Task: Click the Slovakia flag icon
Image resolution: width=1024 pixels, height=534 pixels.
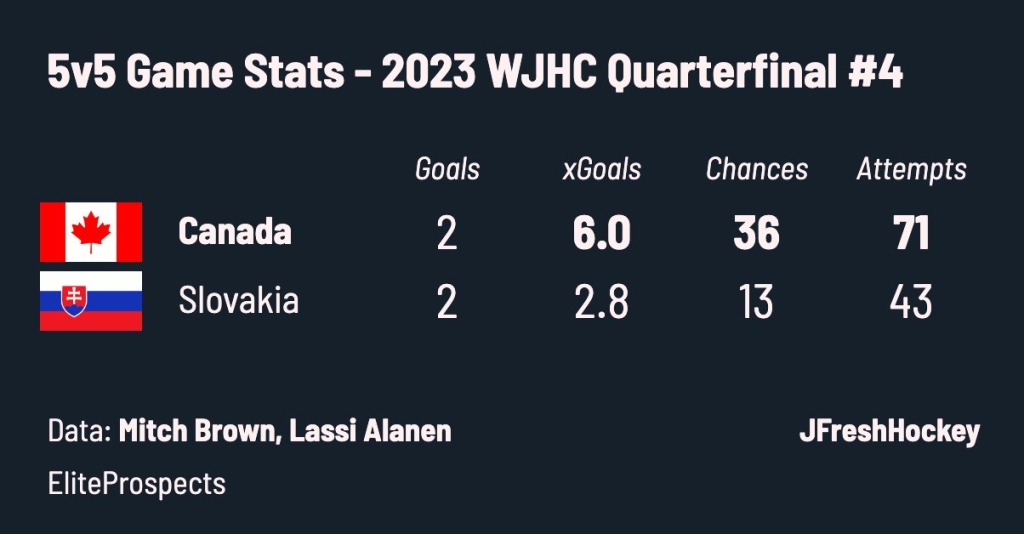Action: pyautogui.click(x=91, y=301)
